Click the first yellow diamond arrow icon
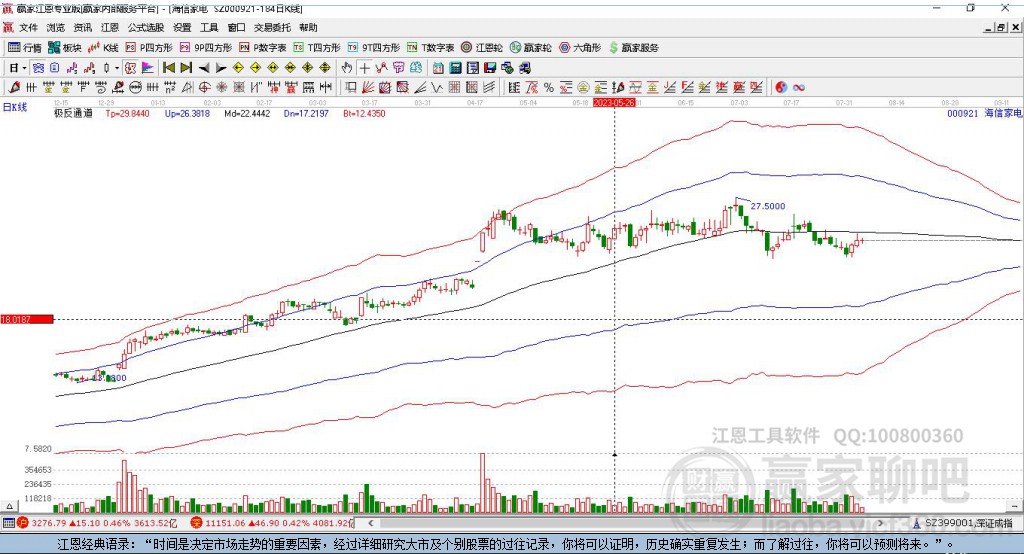The height and width of the screenshot is (554, 1024). 238,68
